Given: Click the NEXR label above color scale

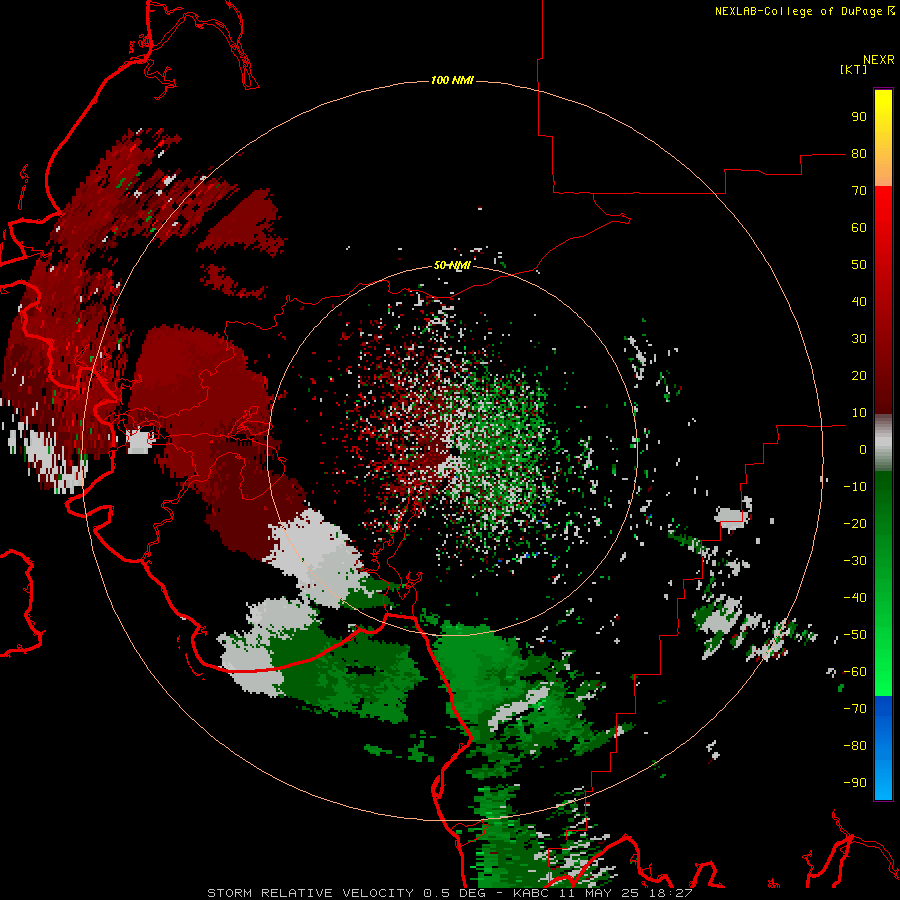Looking at the screenshot, I should (x=879, y=60).
